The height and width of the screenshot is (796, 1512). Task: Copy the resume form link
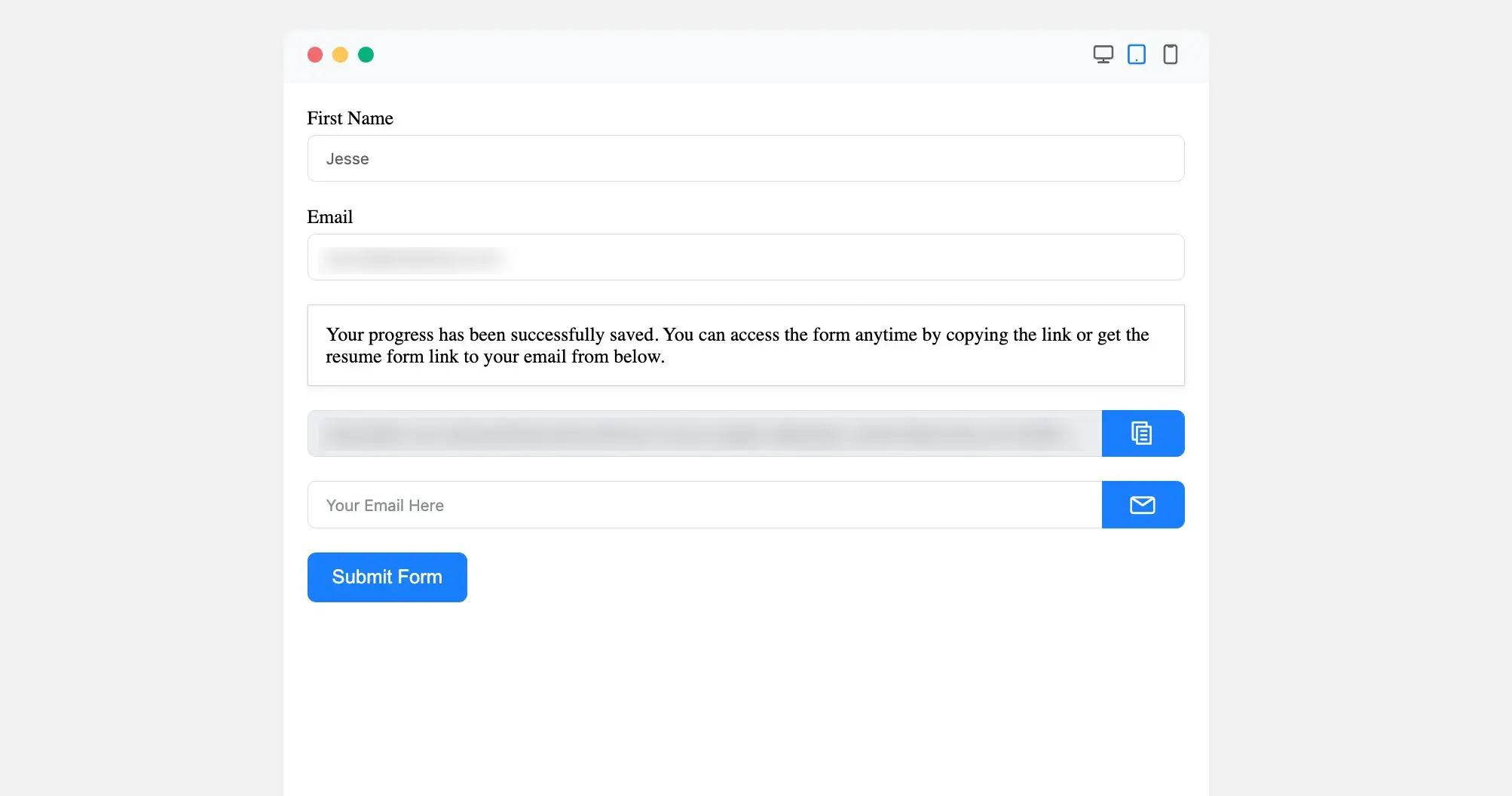pyautogui.click(x=1142, y=433)
